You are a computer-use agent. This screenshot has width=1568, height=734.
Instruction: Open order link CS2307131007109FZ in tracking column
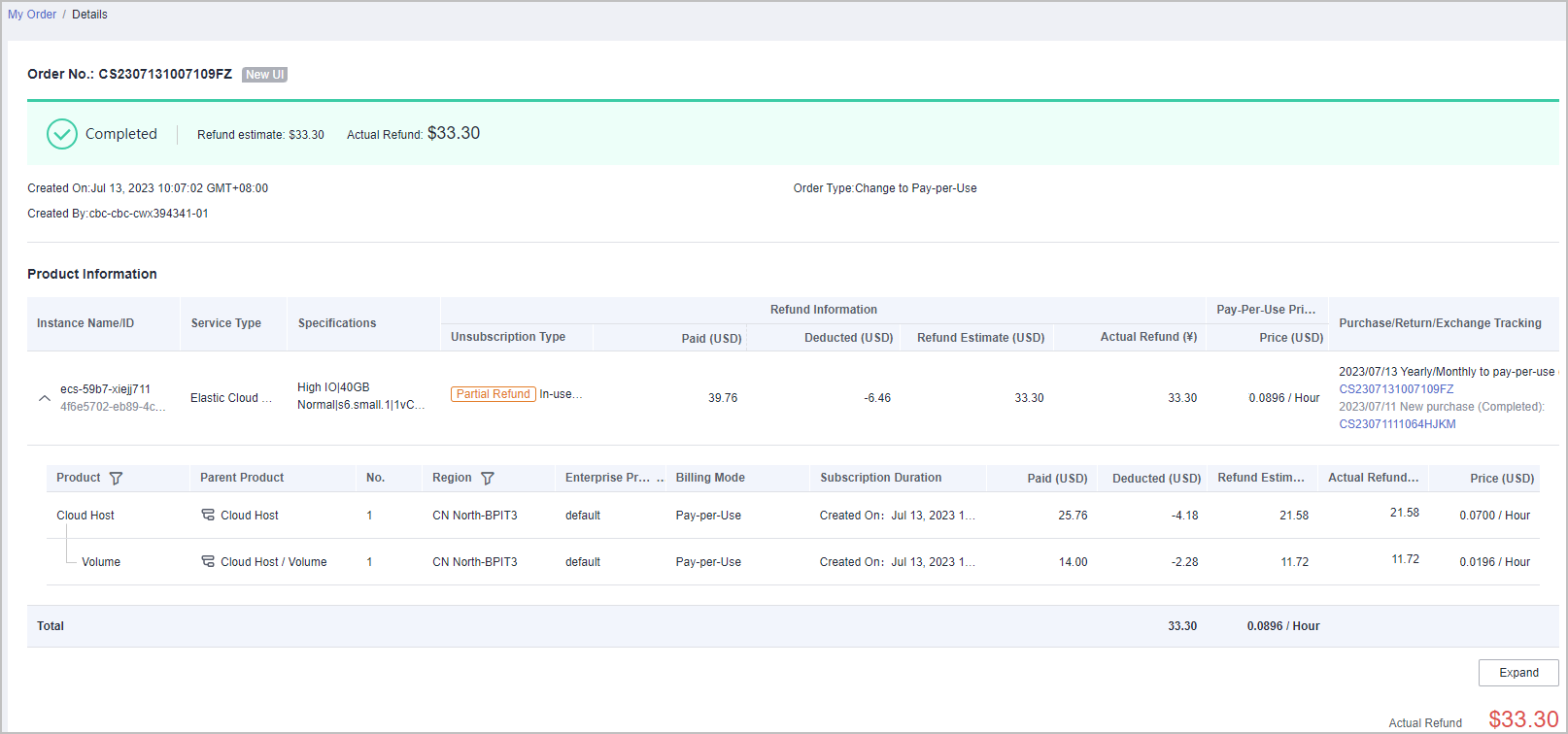click(x=1396, y=389)
